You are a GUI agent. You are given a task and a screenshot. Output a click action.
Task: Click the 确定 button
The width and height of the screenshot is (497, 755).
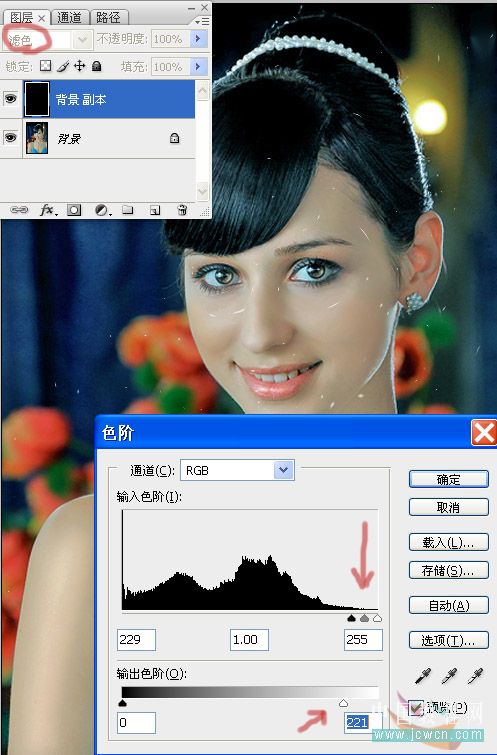point(449,479)
